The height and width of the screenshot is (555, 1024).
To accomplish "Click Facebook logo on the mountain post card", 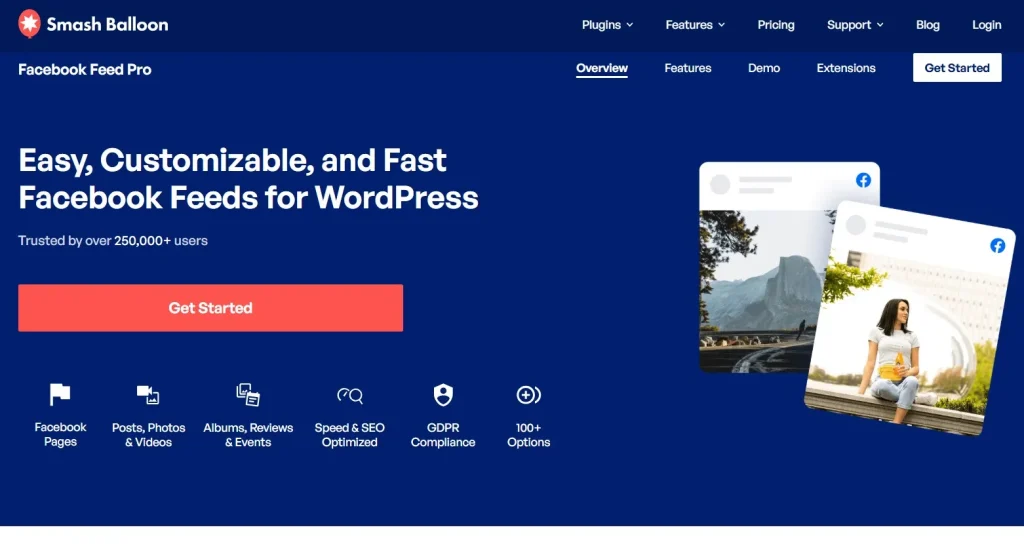I will pyautogui.click(x=863, y=180).
